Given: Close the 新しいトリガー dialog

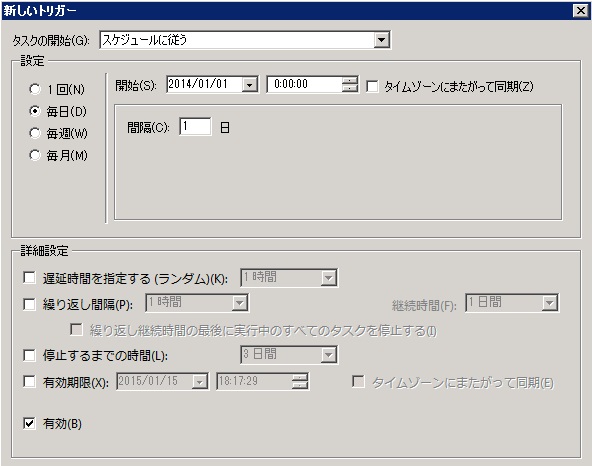Looking at the screenshot, I should [580, 11].
